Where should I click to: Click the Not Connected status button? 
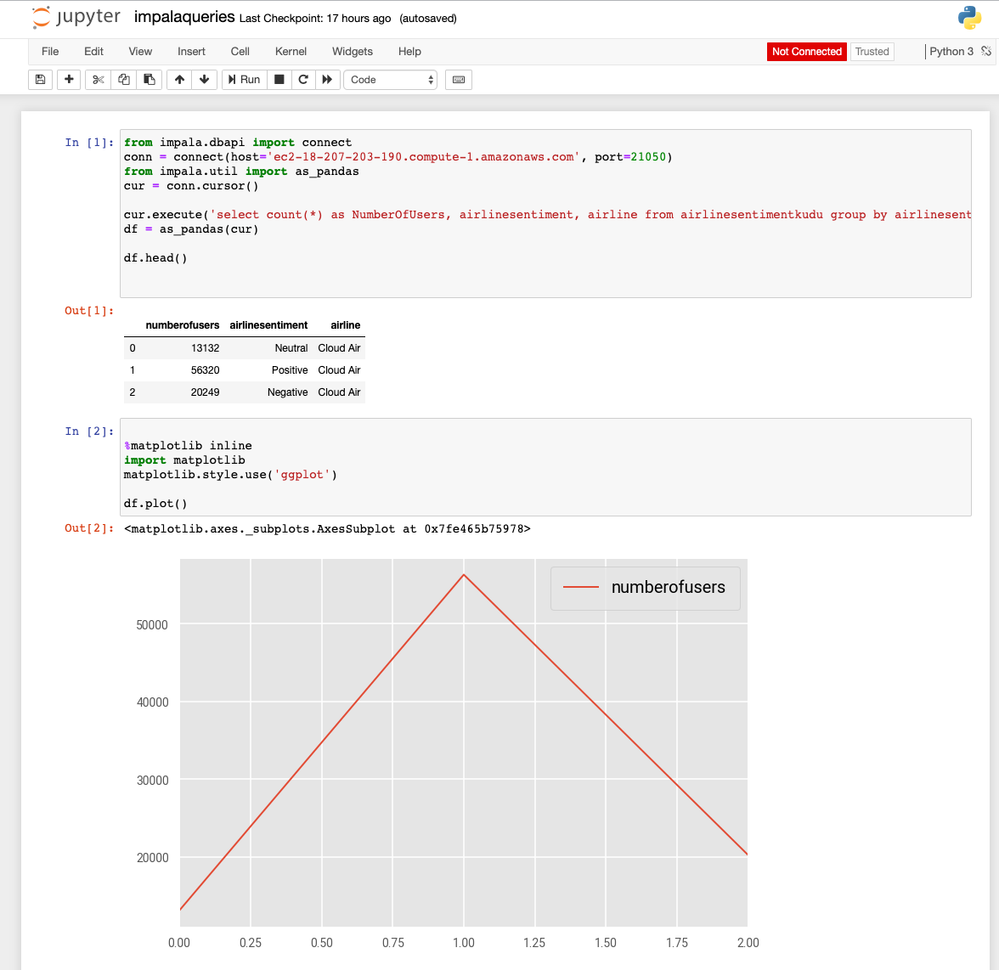pos(807,52)
